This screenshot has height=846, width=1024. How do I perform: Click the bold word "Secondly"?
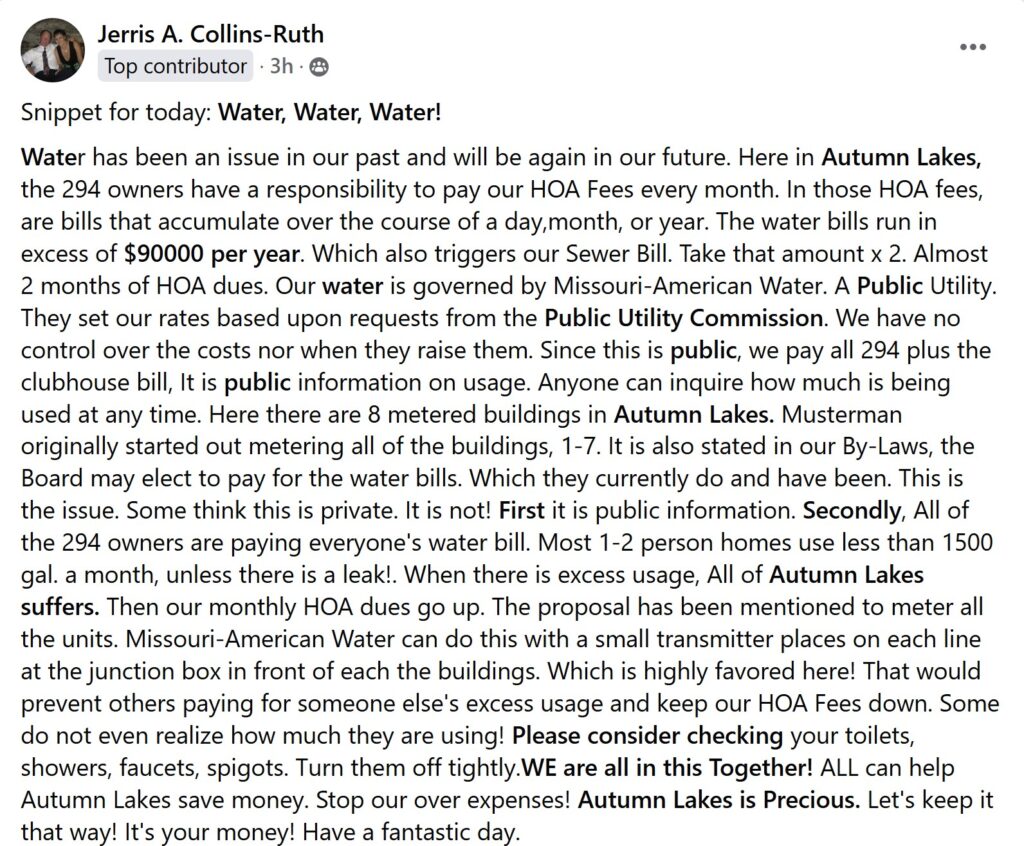coord(852,510)
